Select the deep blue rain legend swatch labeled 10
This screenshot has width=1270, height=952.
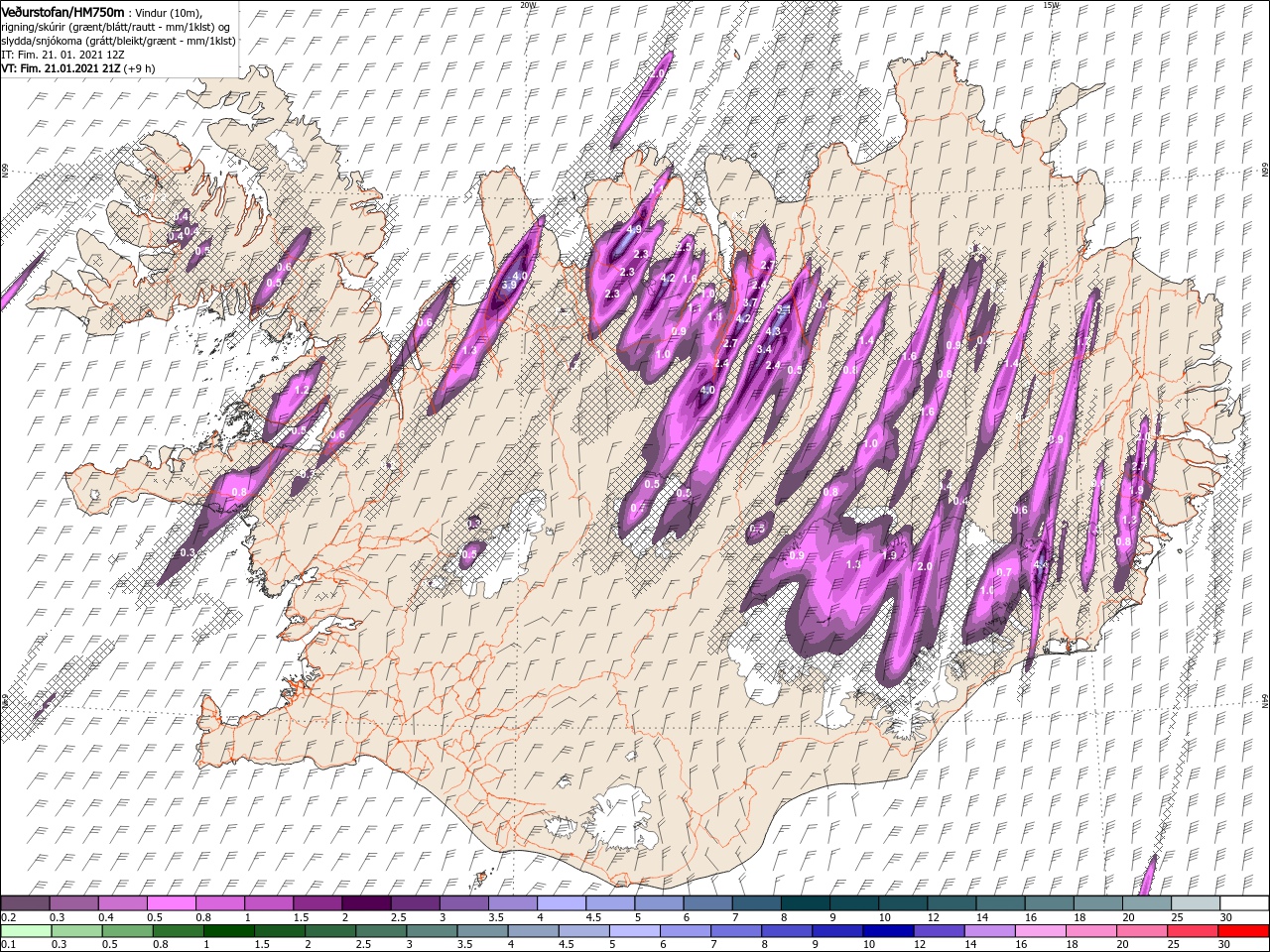[887, 931]
